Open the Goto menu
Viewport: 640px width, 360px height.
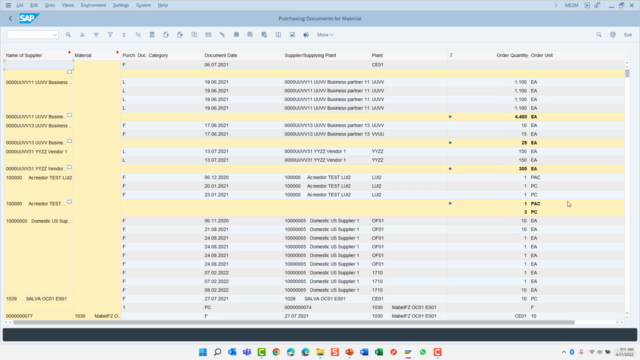click(50, 5)
